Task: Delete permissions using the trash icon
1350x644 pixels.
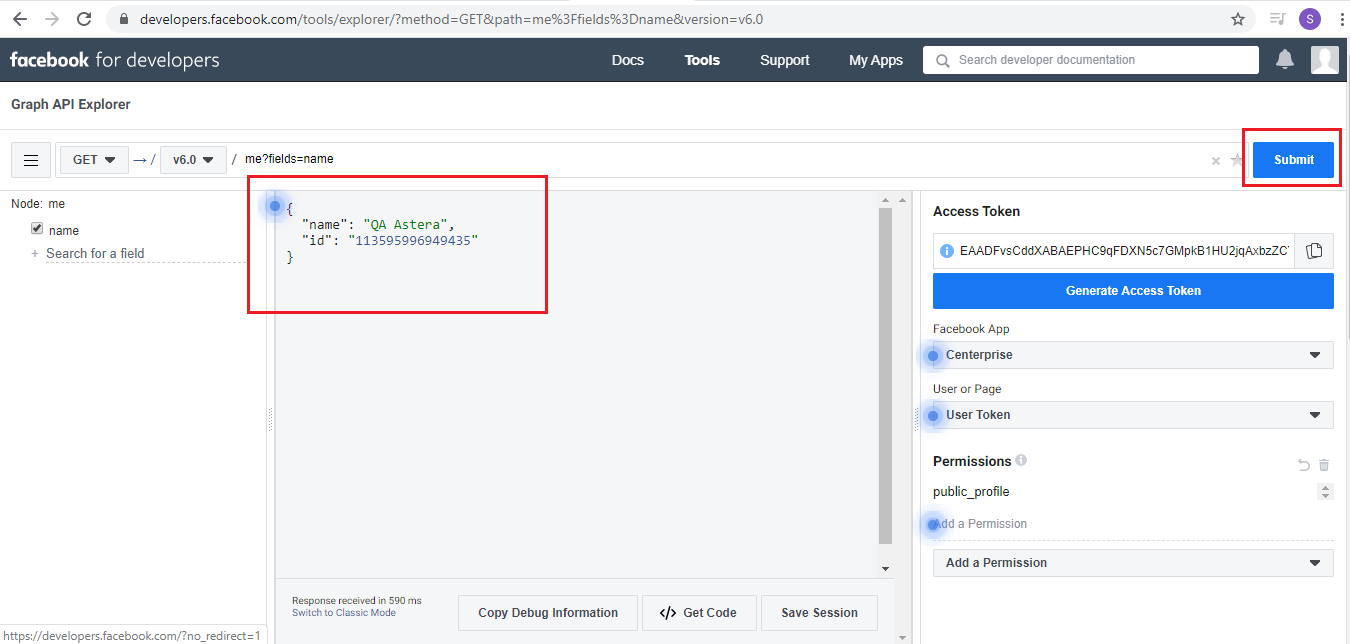Action: point(1324,465)
